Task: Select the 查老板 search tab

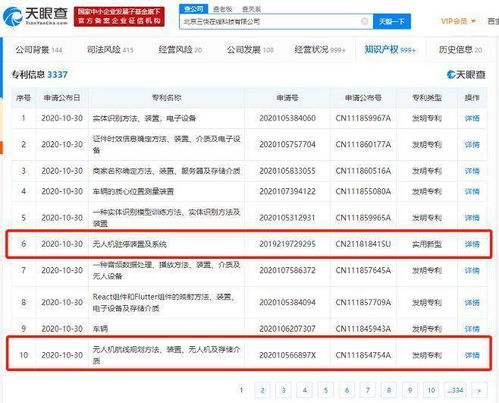Action: 222,9
